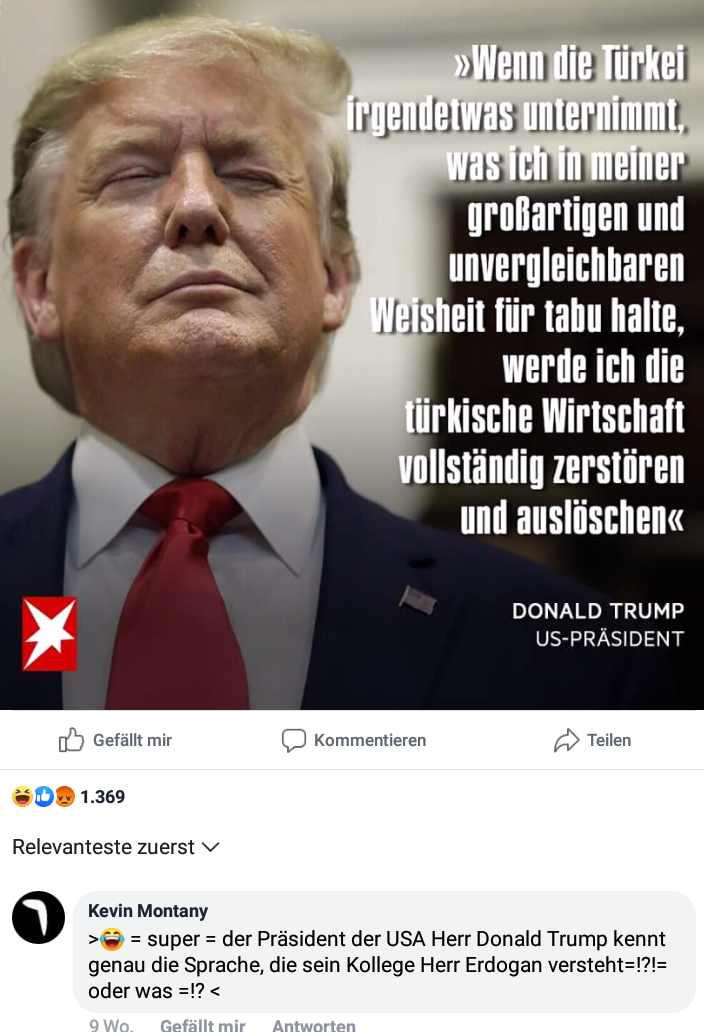Click the 9 Wo. comment timestamp

click(111, 1025)
